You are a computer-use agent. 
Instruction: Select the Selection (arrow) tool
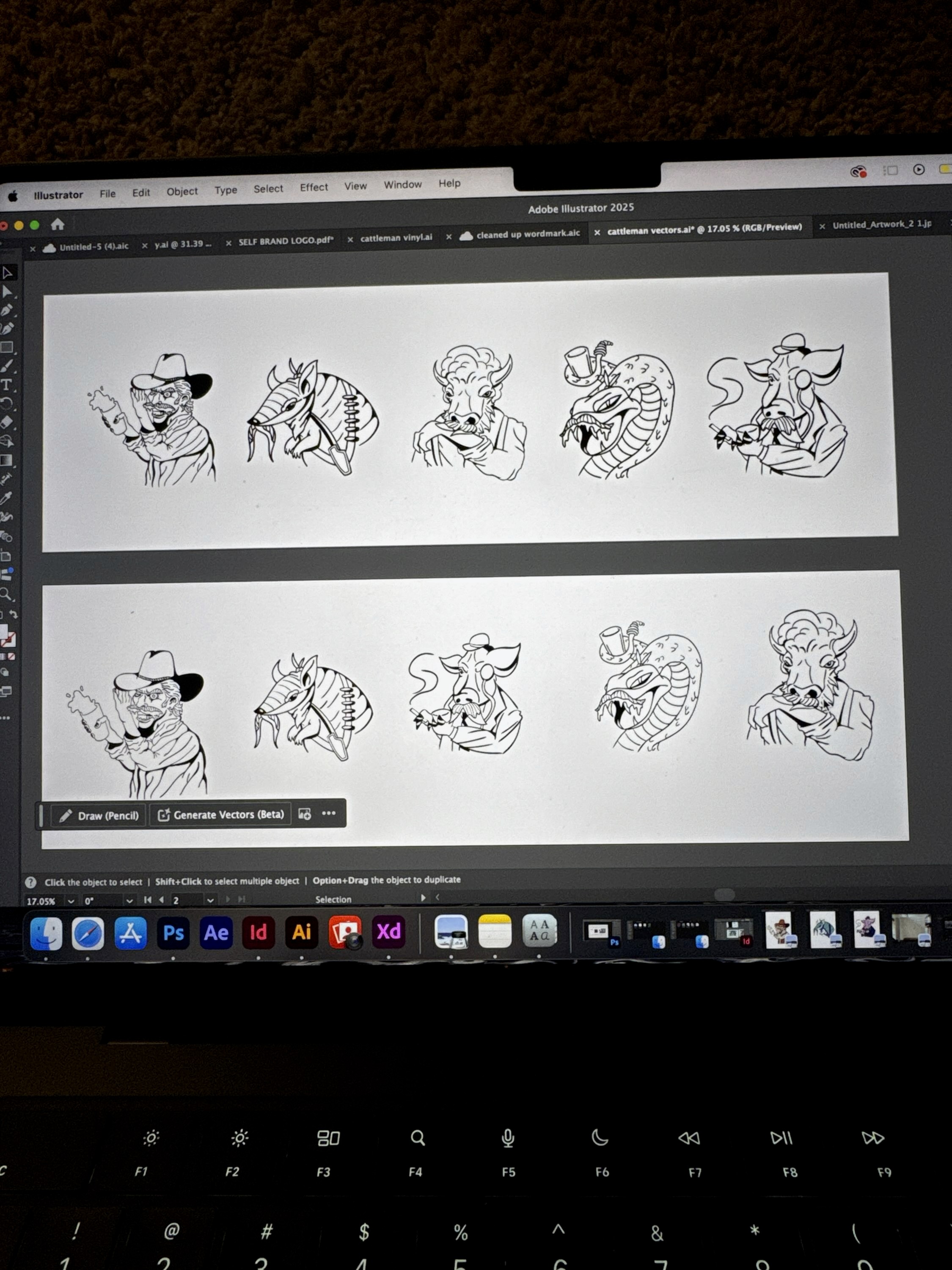[8, 272]
